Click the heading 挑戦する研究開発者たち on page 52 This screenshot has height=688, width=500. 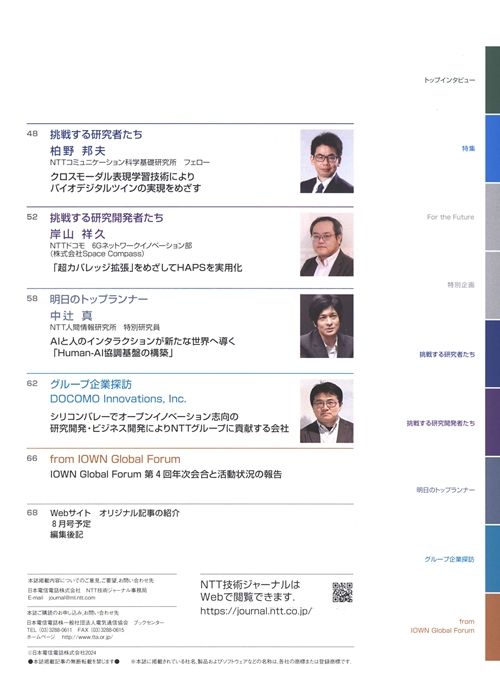pyautogui.click(x=107, y=218)
